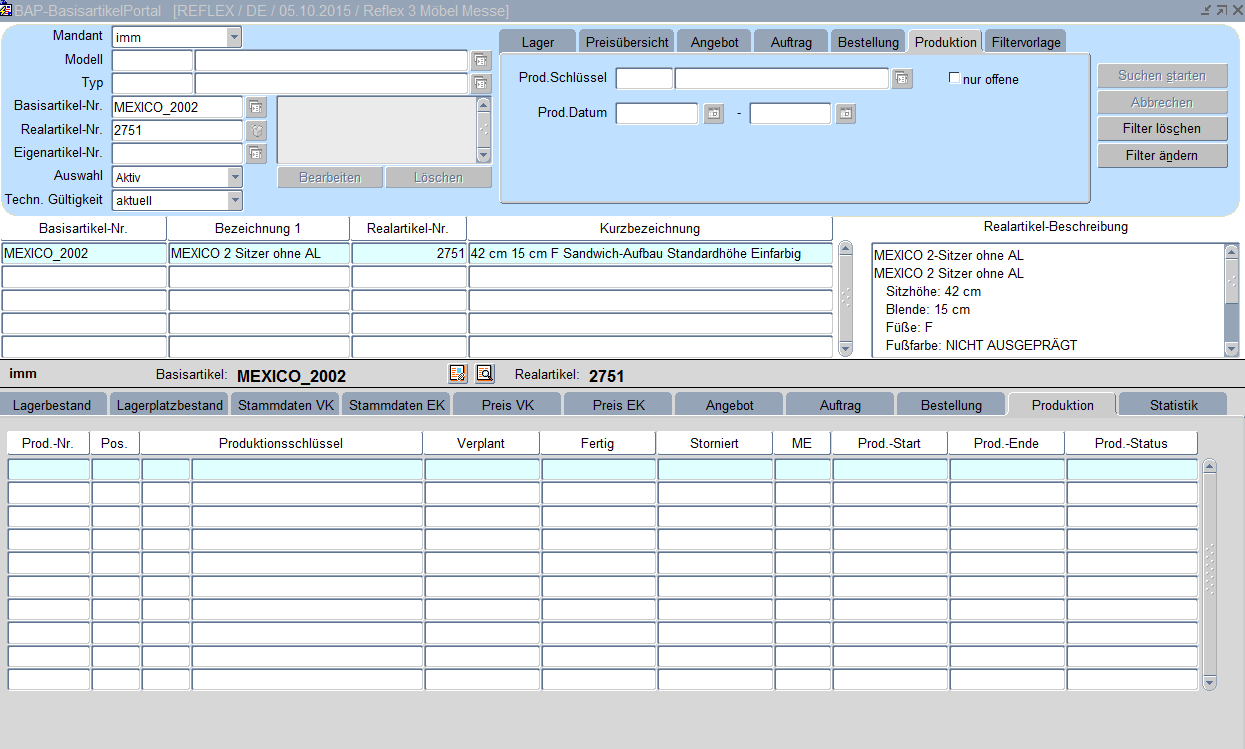Enable the 'nur offene' checkbox
Viewport: 1245px width, 749px height.
pyautogui.click(x=954, y=78)
